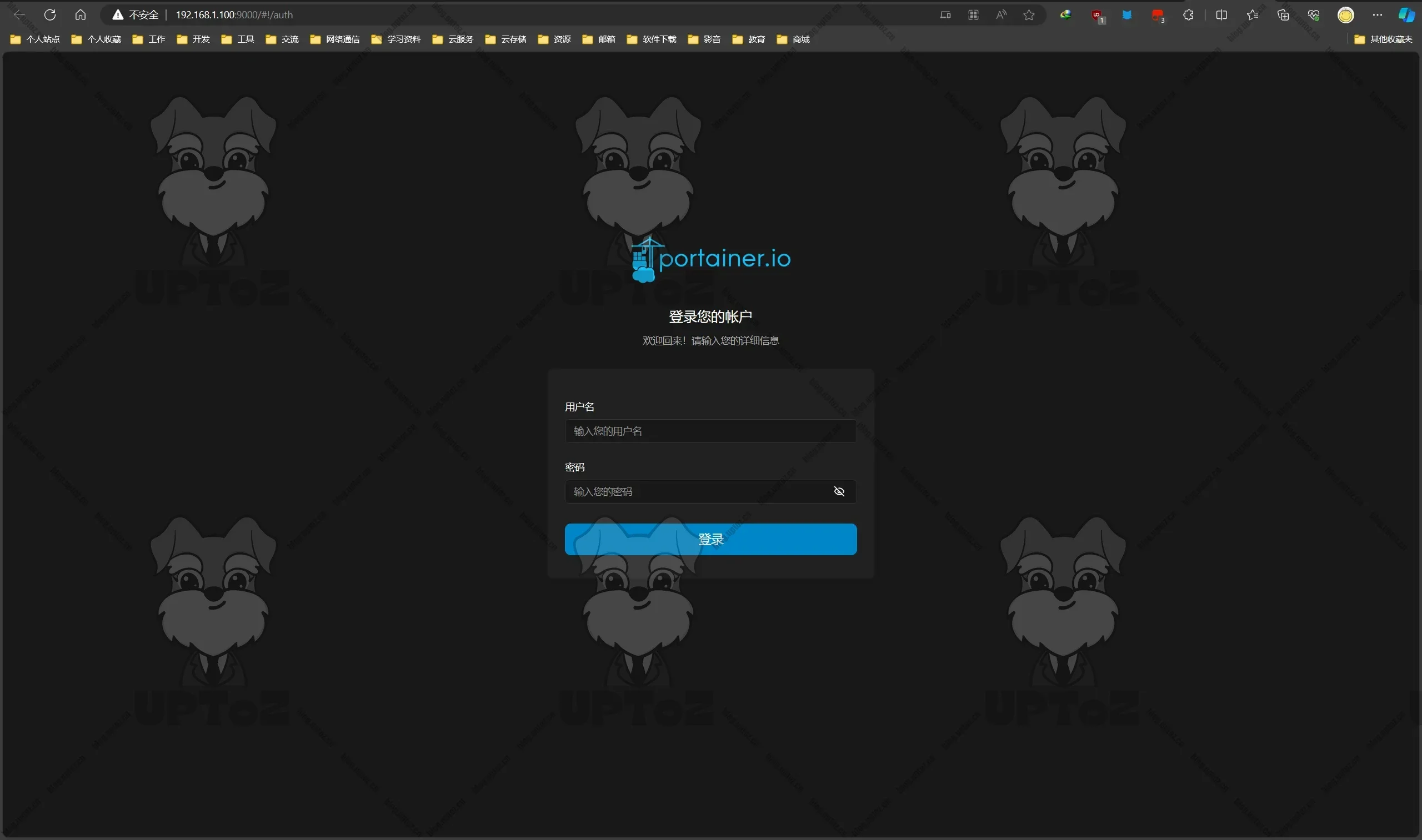Screen dimensions: 1422x840
Task: Click the insecure site warning icon
Action: tap(117, 15)
